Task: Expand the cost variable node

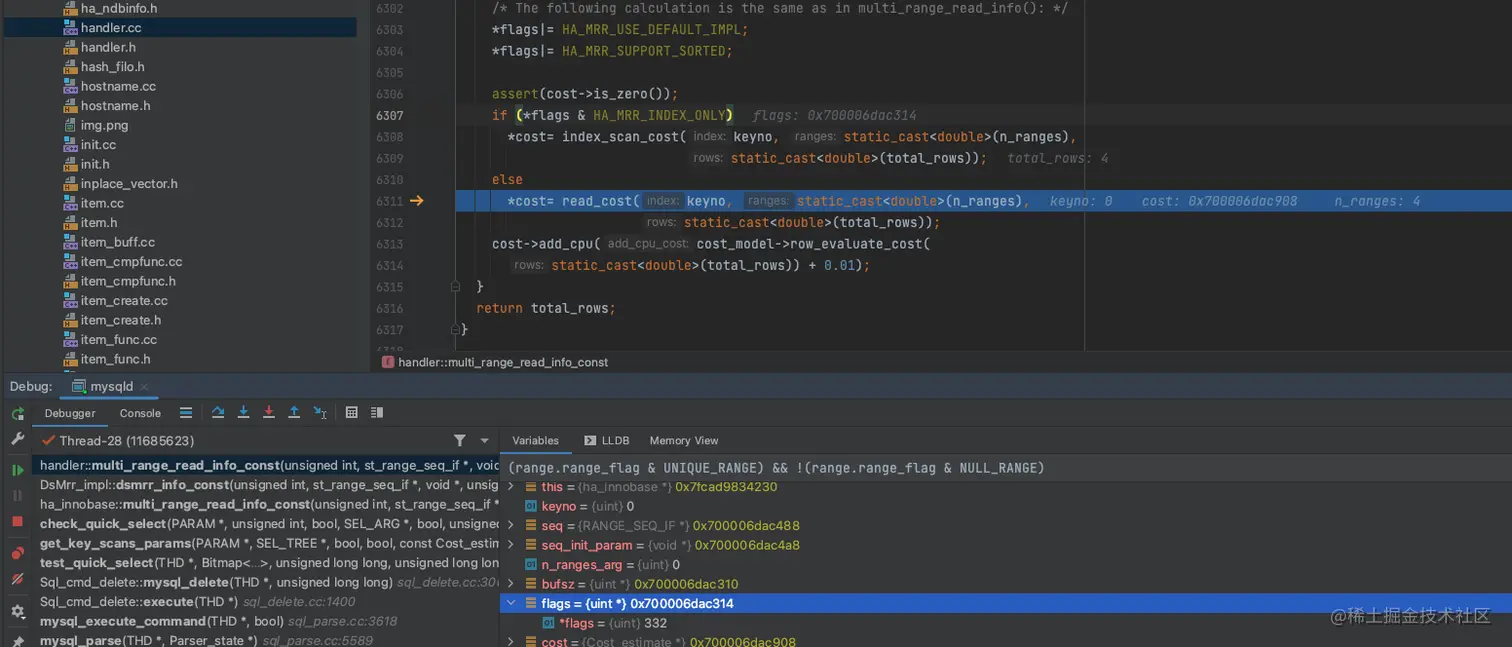Action: (x=511, y=641)
